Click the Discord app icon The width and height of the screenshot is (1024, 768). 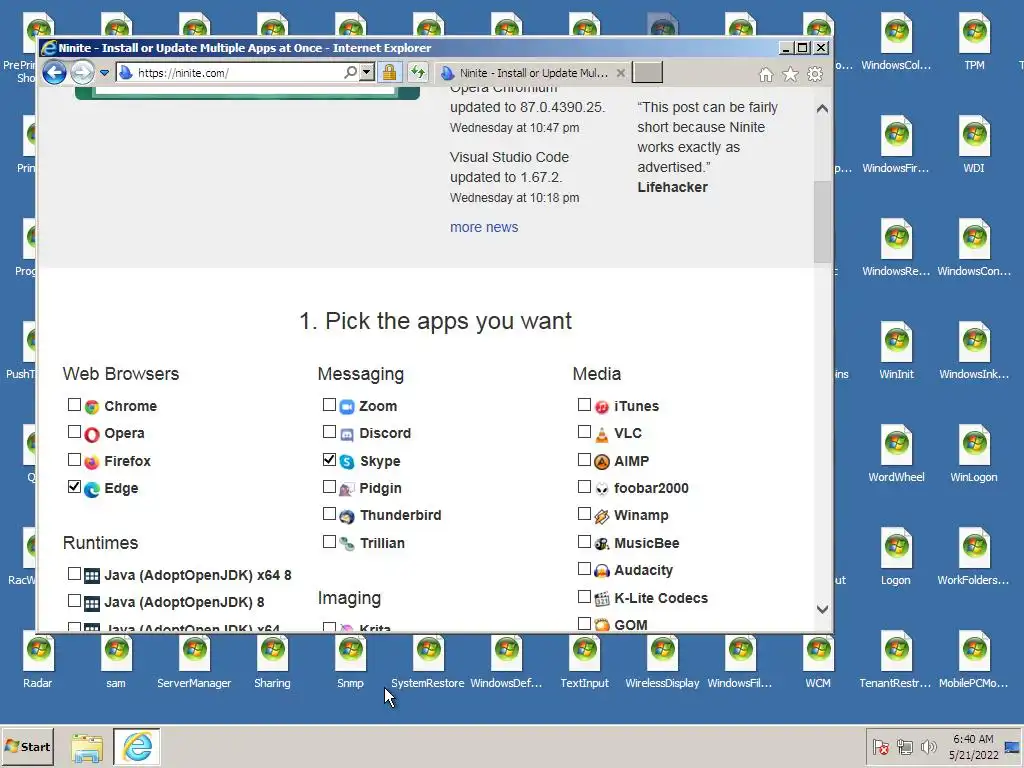click(347, 434)
